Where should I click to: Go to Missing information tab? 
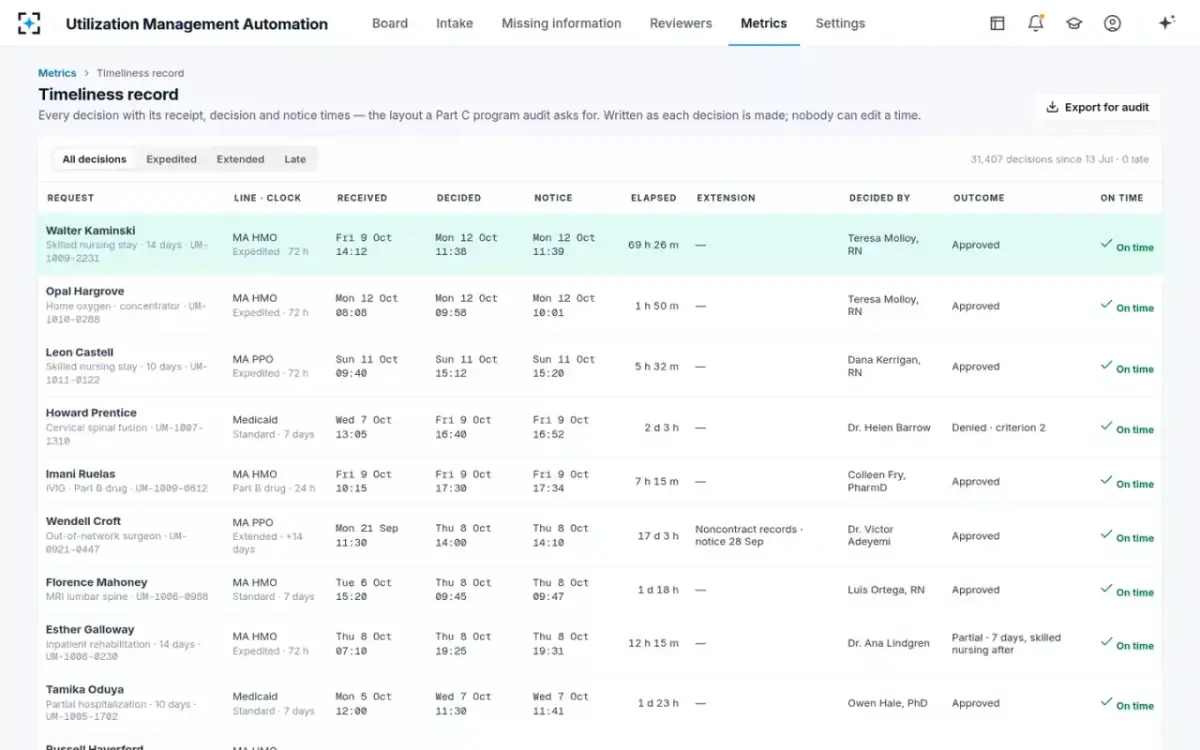[x=561, y=23]
